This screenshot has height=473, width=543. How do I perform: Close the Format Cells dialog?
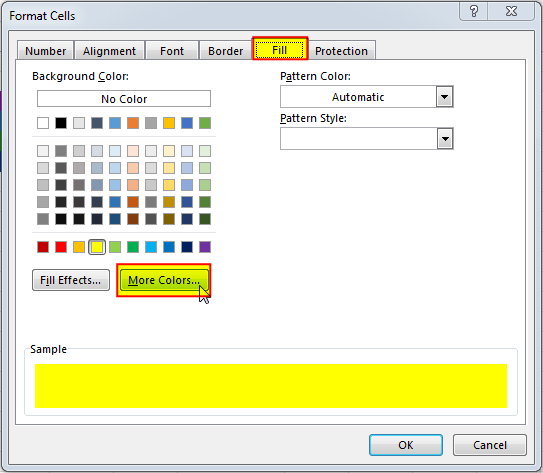(511, 11)
